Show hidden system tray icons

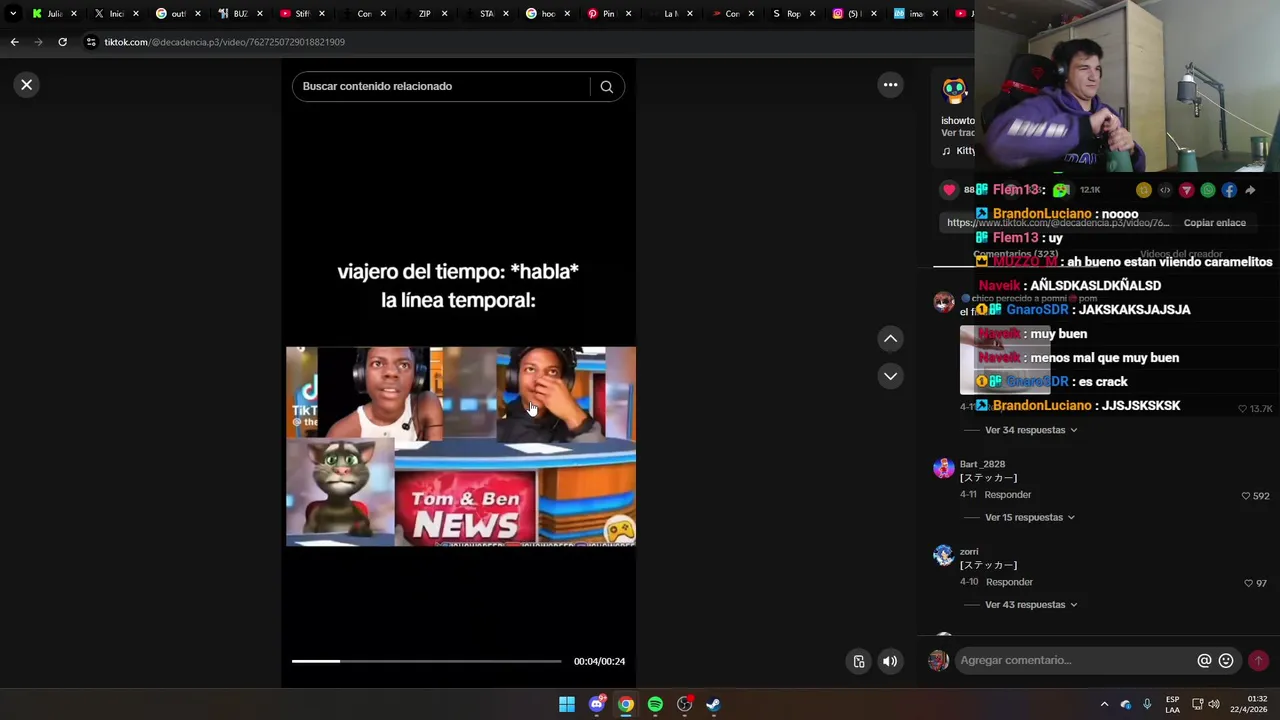pyautogui.click(x=1104, y=705)
